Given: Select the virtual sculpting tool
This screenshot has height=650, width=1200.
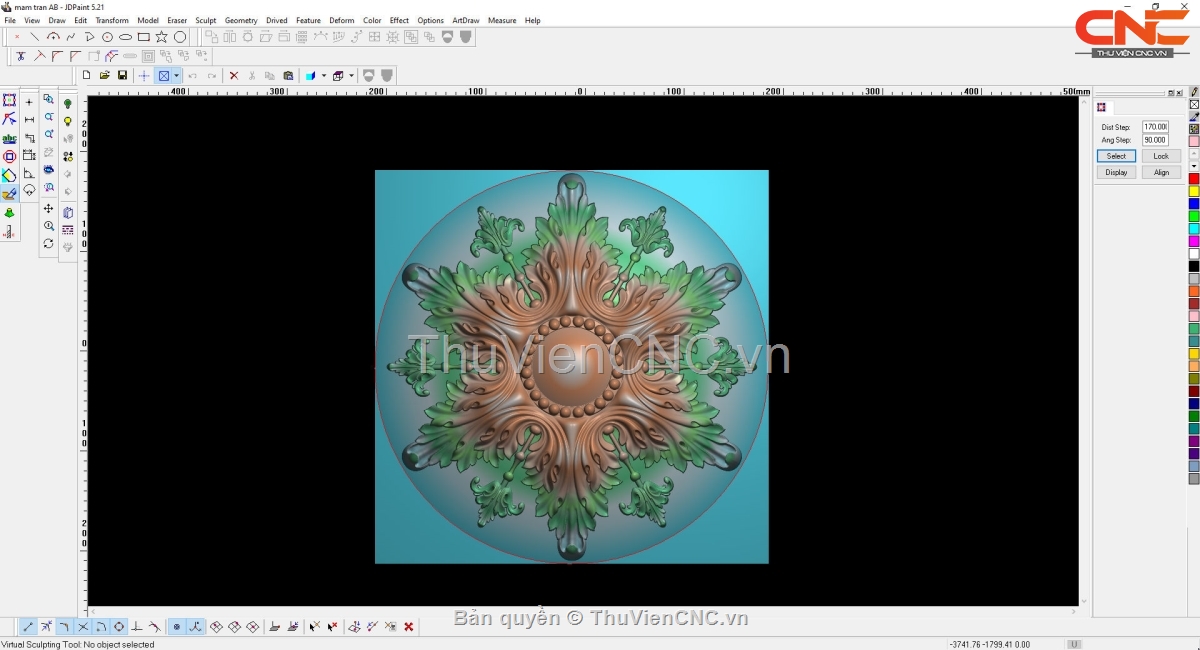Looking at the screenshot, I should (9, 194).
